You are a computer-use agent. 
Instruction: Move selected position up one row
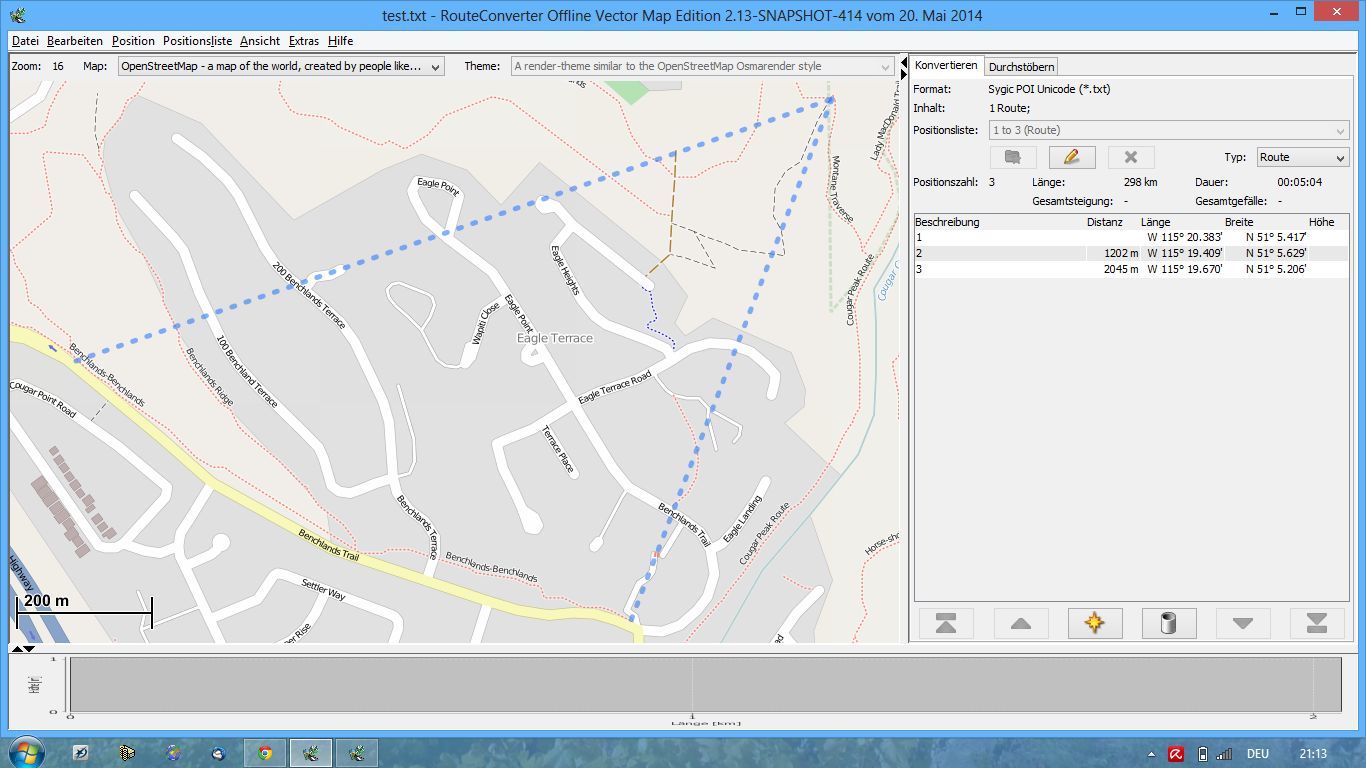click(x=1020, y=623)
